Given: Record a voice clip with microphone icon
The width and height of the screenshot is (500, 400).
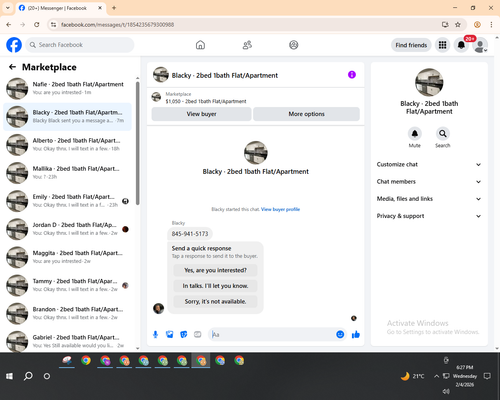Looking at the screenshot, I should pos(155,334).
